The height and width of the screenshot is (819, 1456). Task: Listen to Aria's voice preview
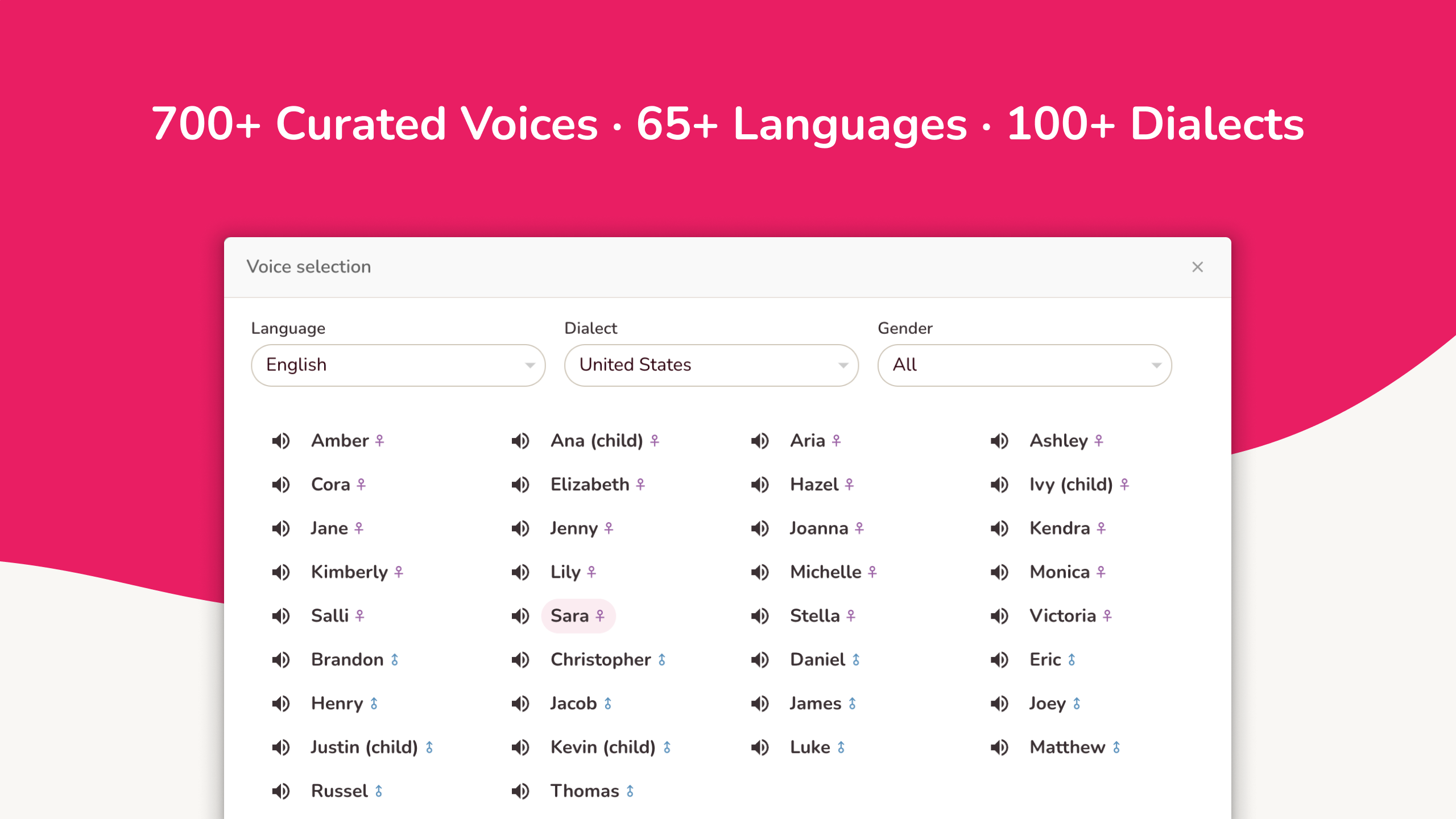pos(760,440)
